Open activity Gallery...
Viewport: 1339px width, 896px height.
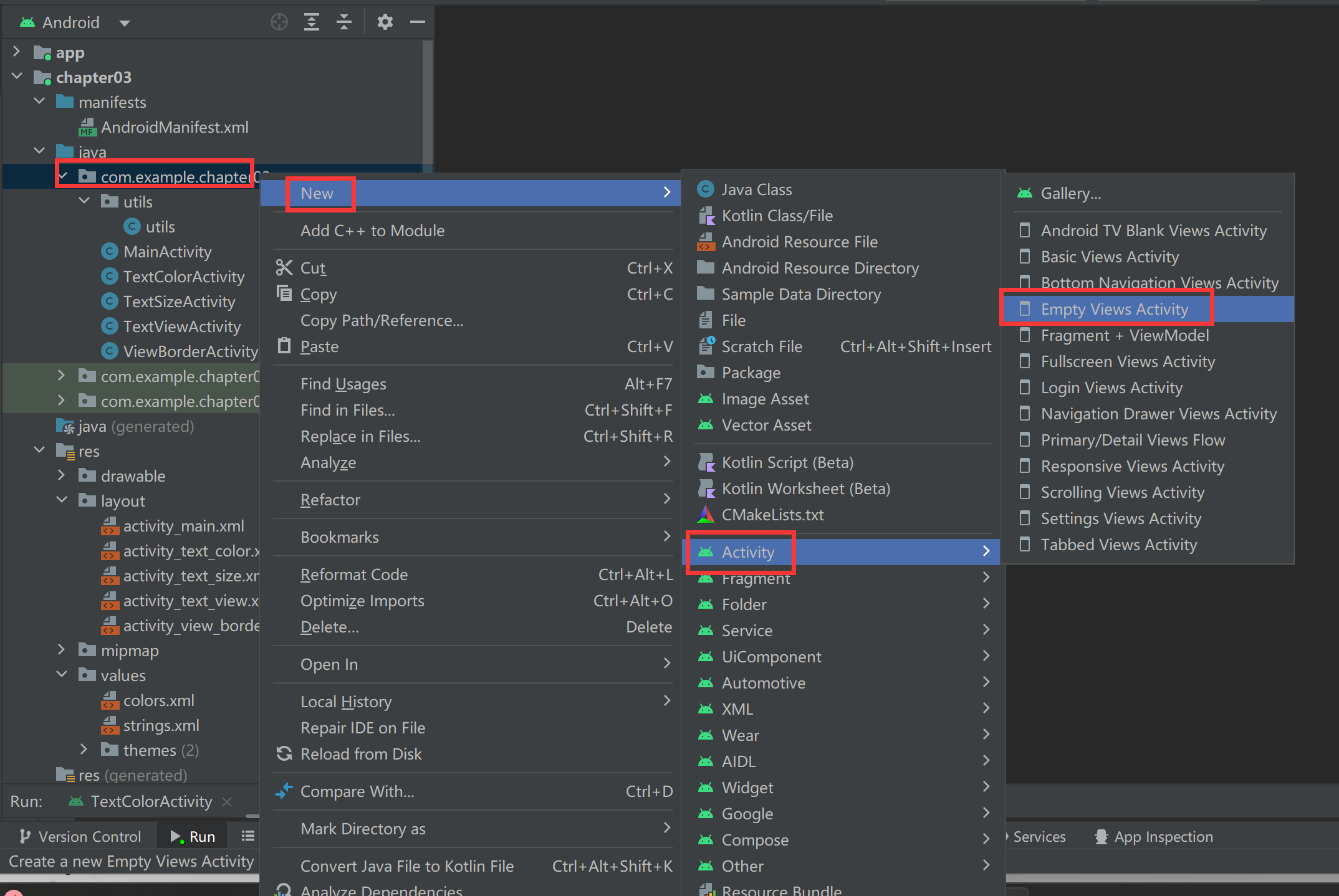(1147, 193)
